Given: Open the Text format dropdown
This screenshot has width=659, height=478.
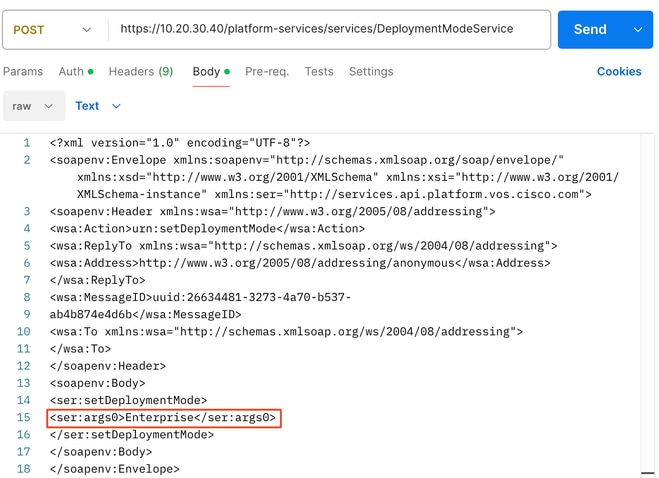Looking at the screenshot, I should click(x=98, y=106).
